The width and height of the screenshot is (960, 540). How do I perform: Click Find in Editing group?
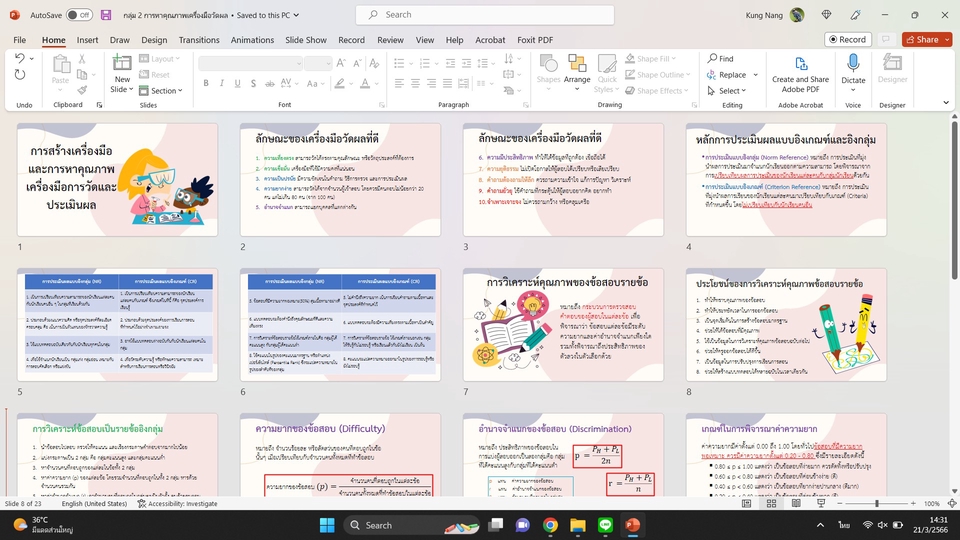point(721,59)
